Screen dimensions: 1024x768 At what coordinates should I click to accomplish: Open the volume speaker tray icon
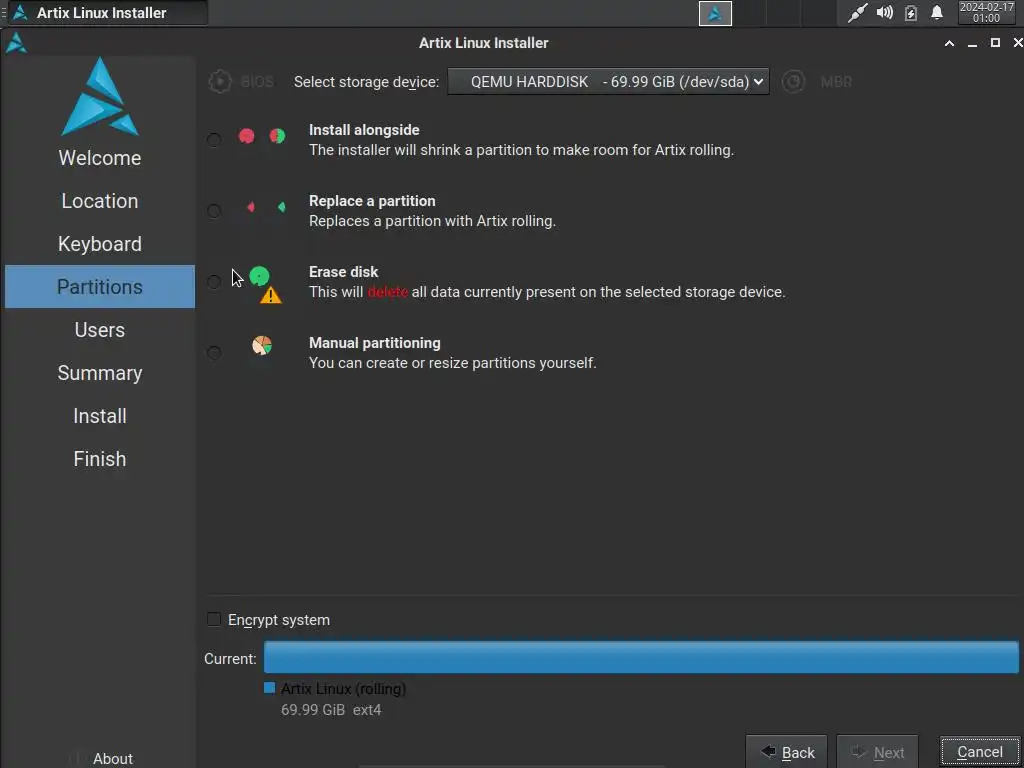[884, 13]
